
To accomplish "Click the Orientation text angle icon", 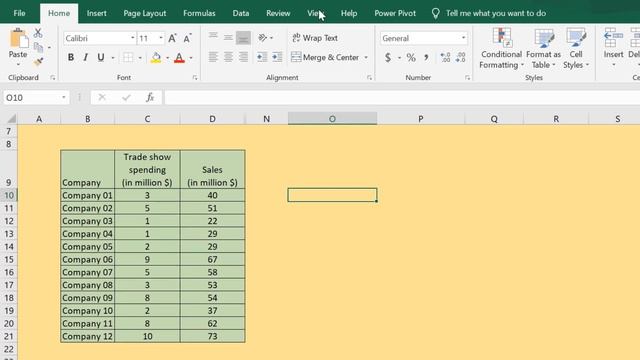I will click(x=262, y=38).
